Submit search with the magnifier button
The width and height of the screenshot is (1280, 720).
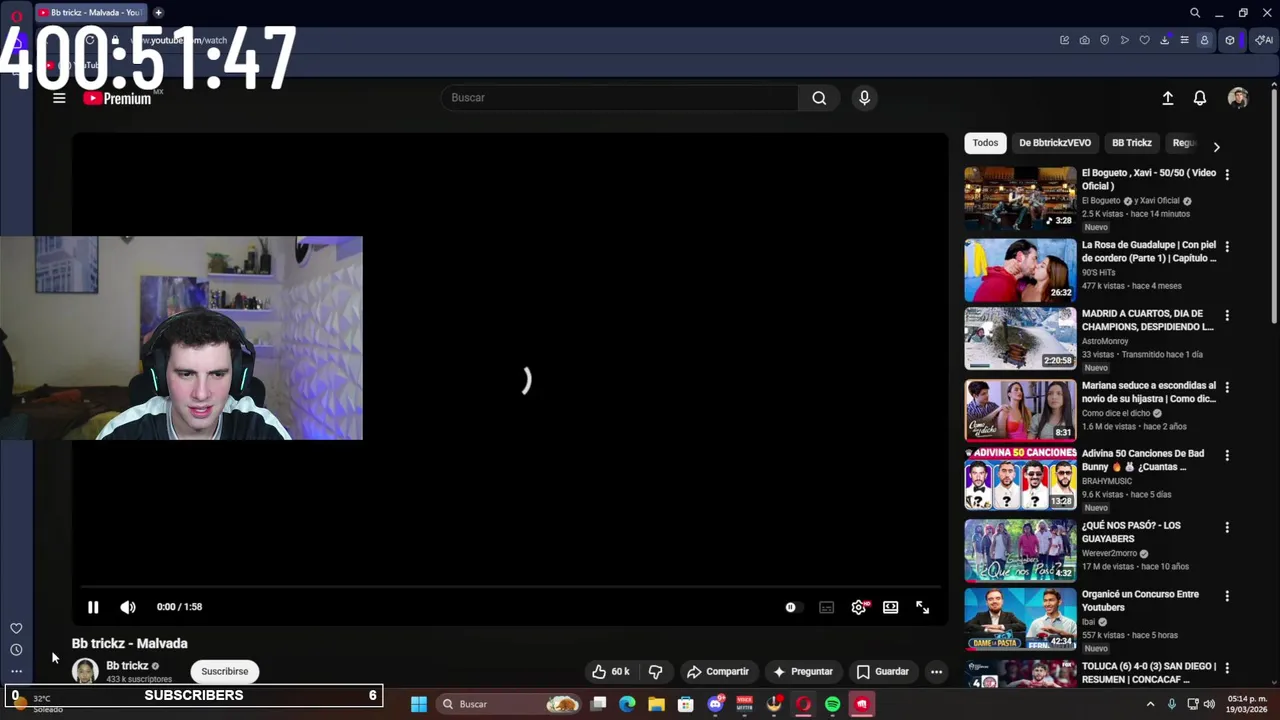[x=819, y=98]
